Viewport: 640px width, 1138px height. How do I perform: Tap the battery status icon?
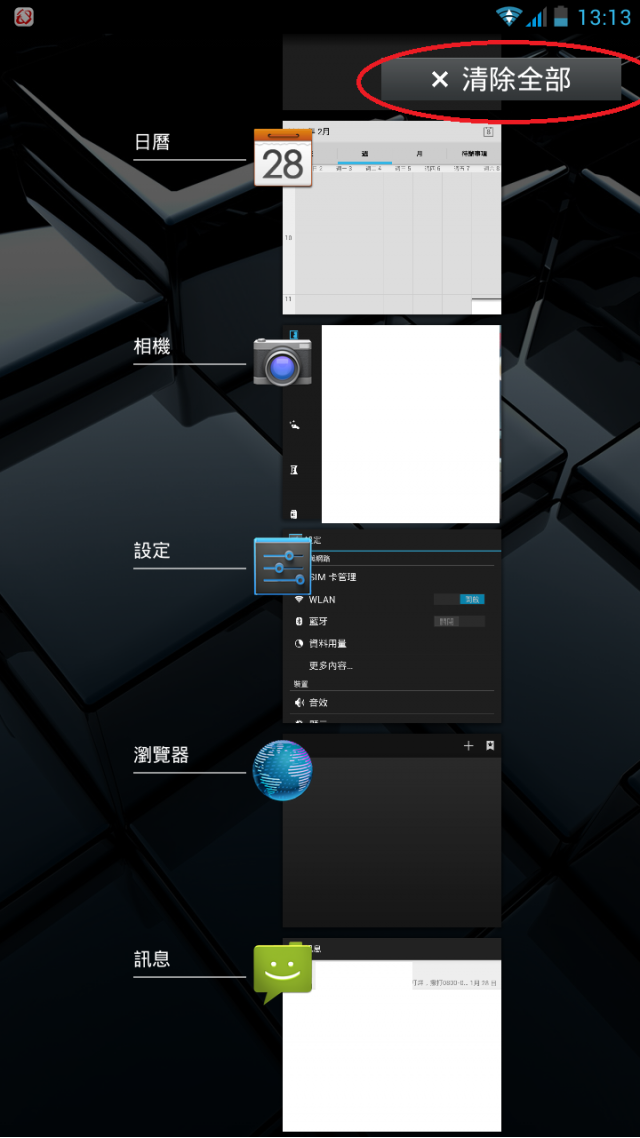560,16
